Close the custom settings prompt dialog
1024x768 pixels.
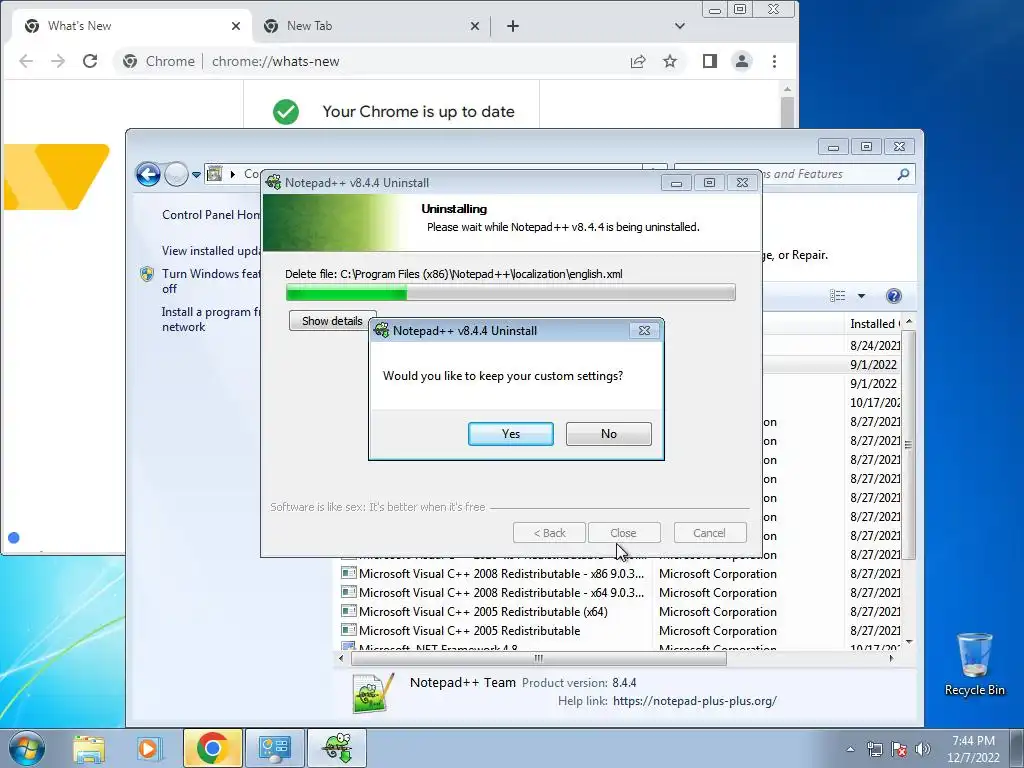pos(644,330)
